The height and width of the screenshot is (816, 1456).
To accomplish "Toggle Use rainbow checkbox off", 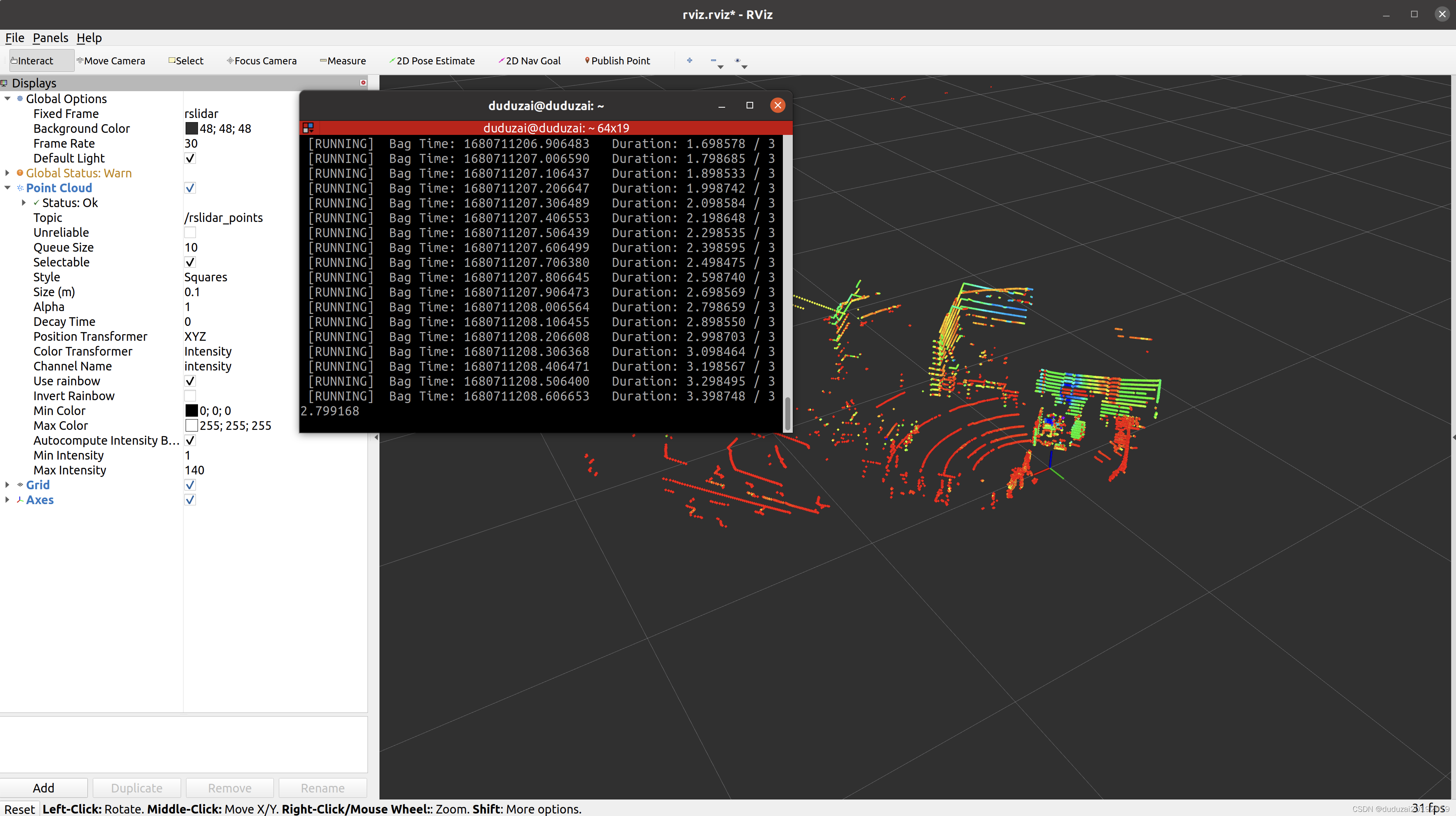I will 190,381.
